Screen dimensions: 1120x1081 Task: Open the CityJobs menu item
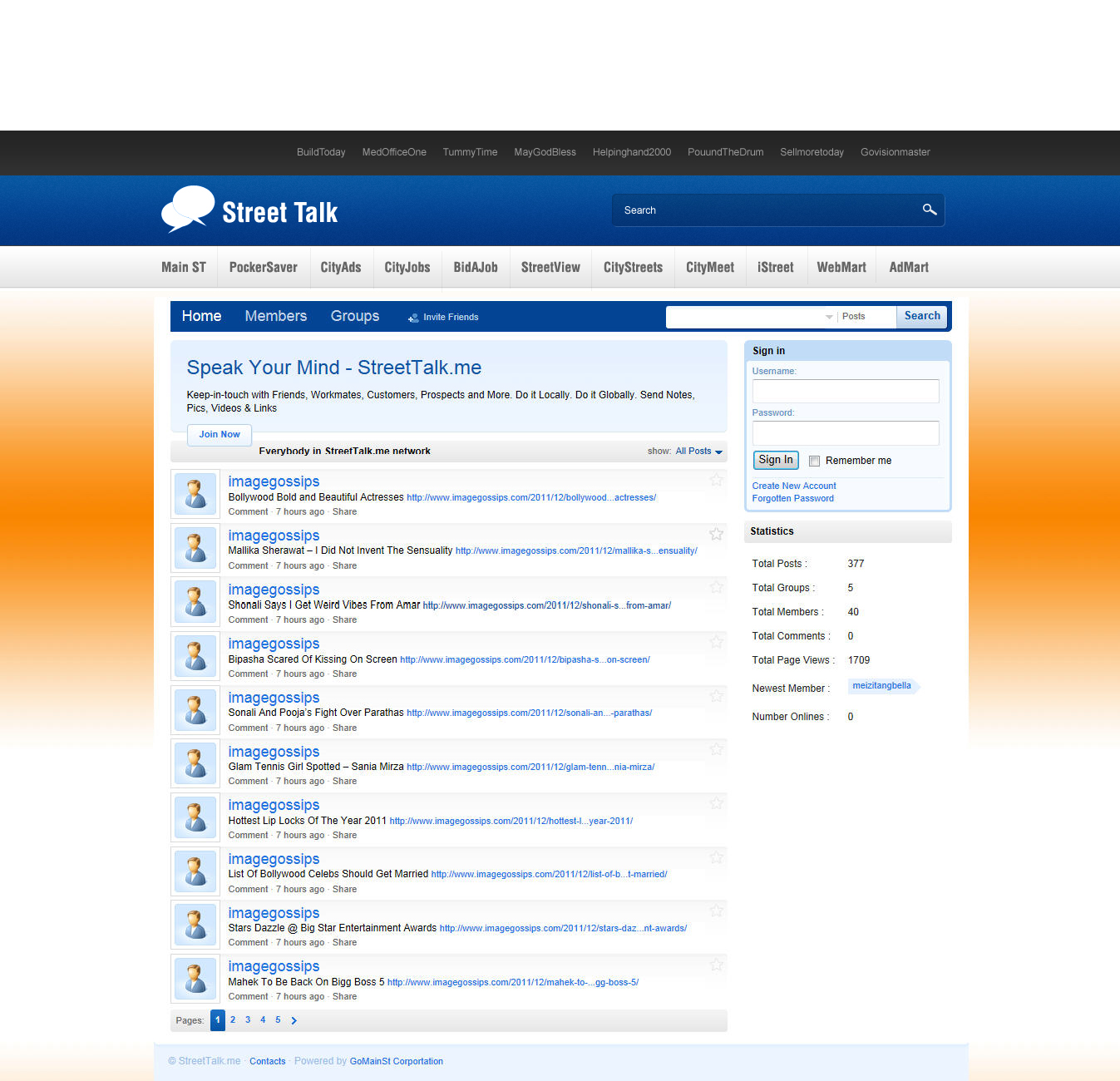[407, 267]
